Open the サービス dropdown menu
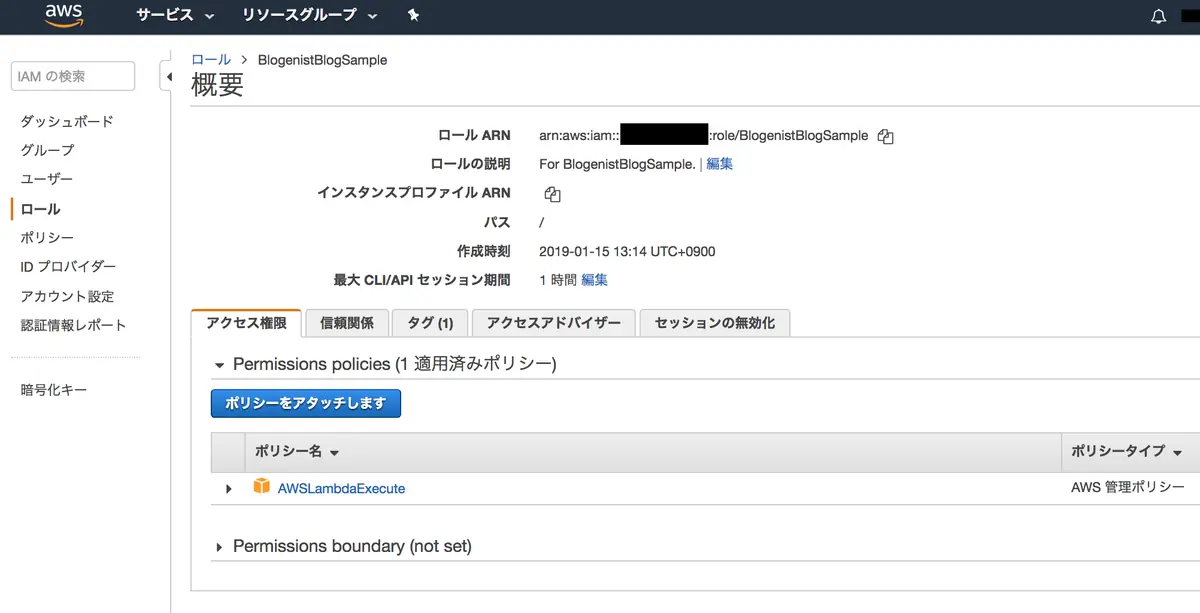 (175, 16)
